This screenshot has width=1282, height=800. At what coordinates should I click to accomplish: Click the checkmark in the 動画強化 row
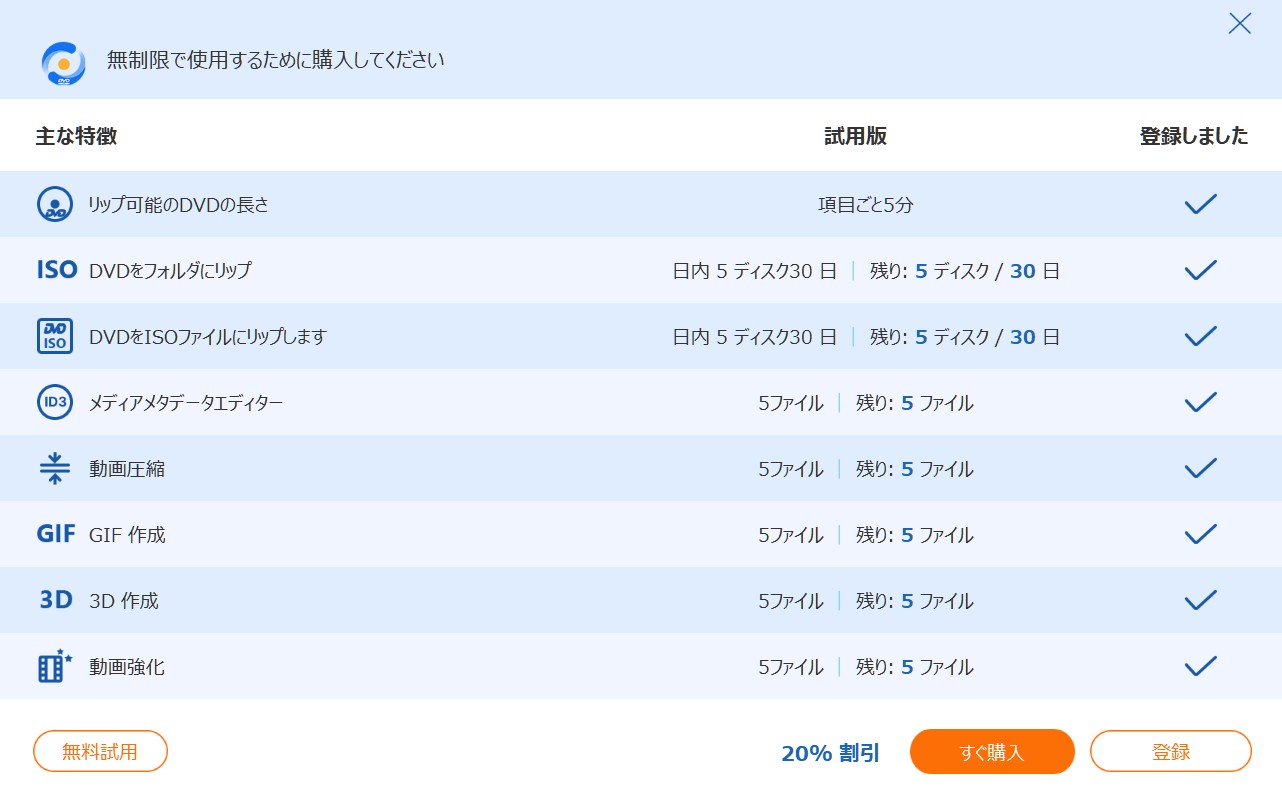pyautogui.click(x=1200, y=666)
